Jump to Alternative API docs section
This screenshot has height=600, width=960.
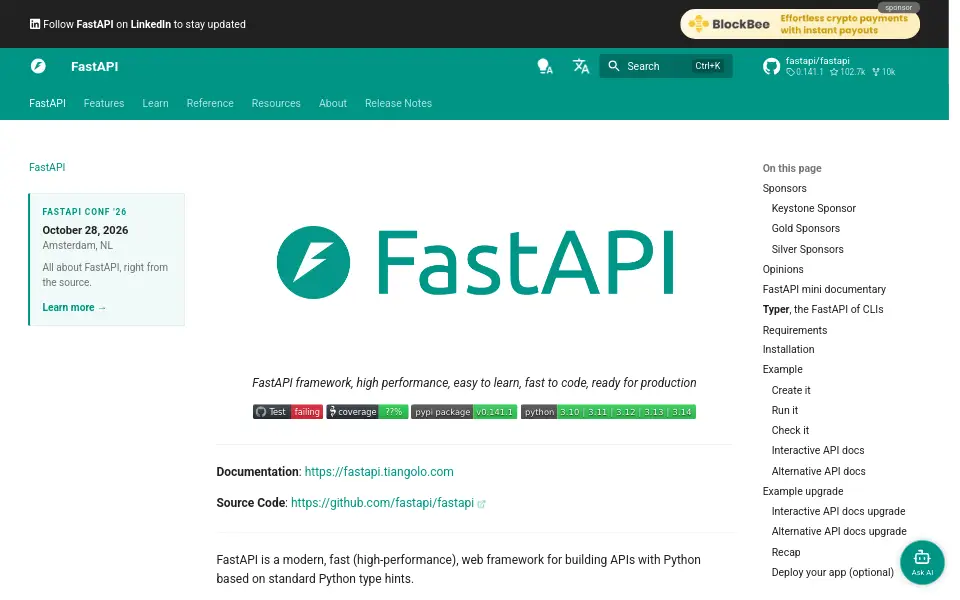tap(819, 471)
